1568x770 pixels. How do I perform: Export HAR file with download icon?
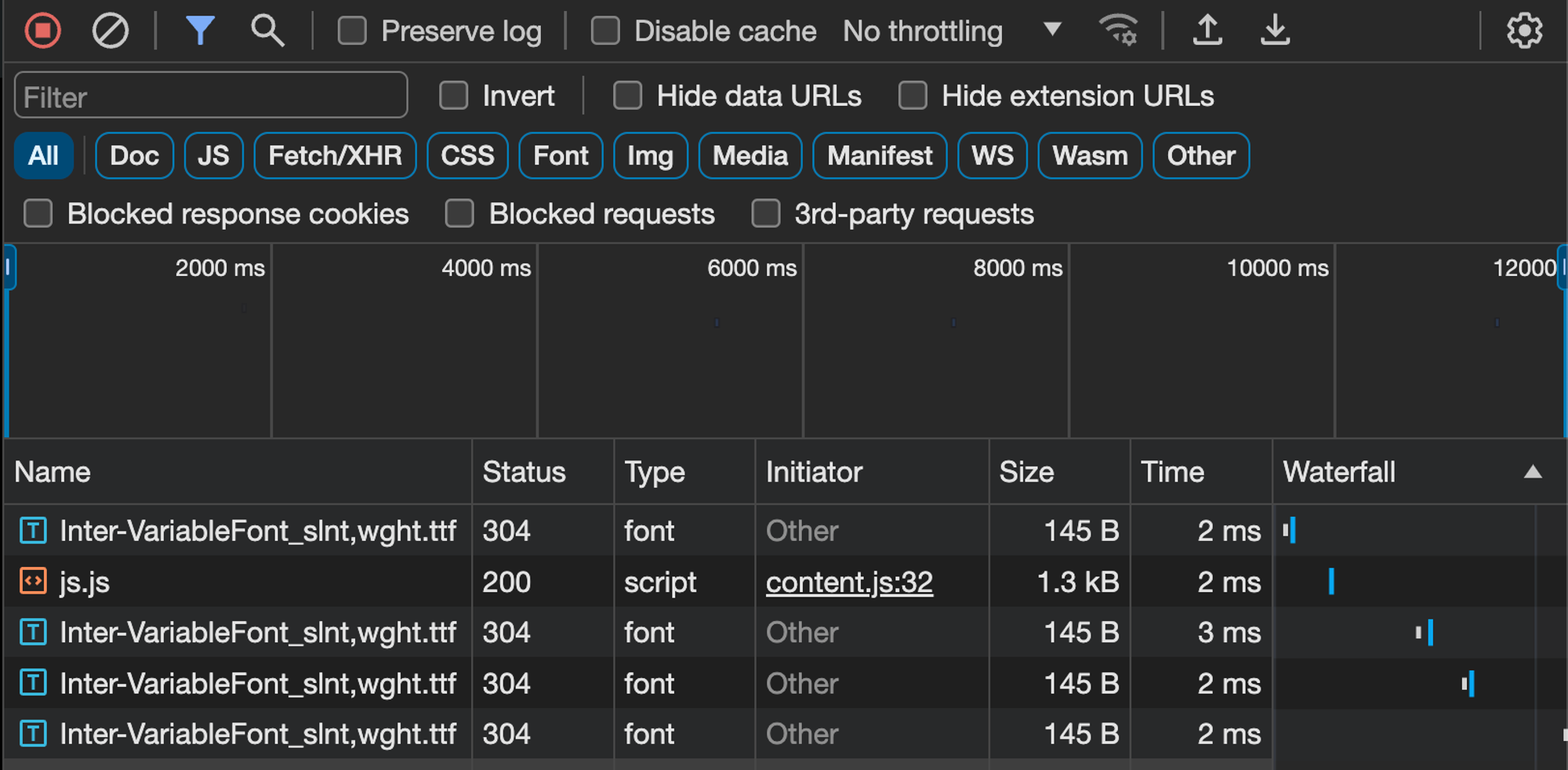(x=1275, y=31)
